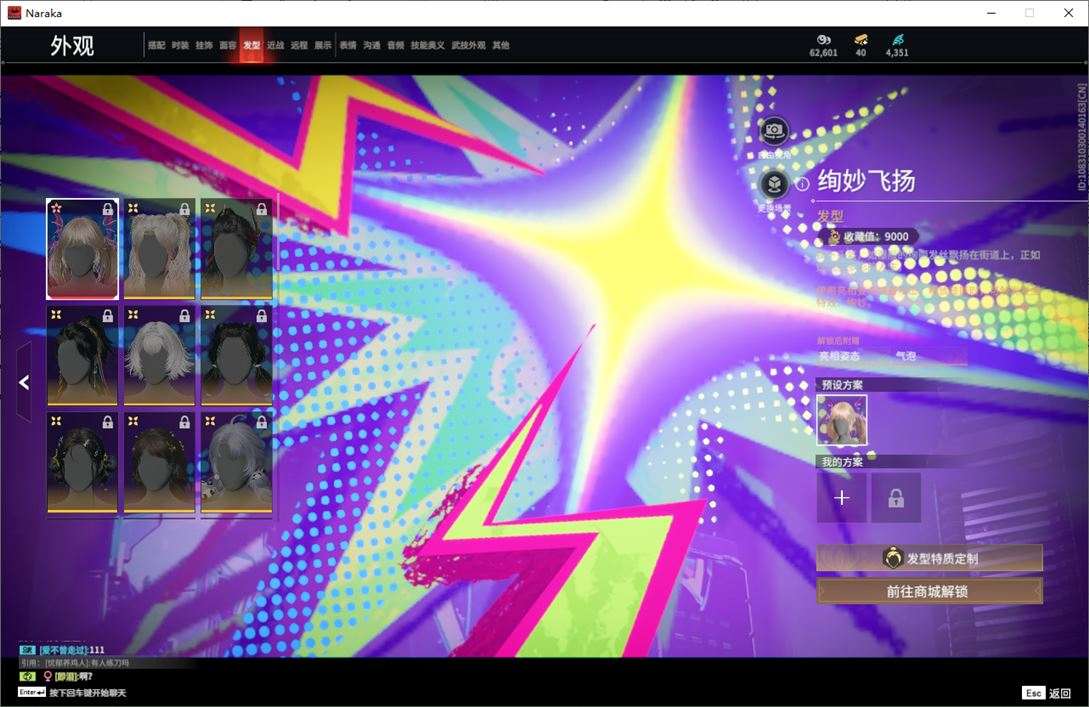Click the free camera view icon
This screenshot has height=707, width=1089.
(773, 131)
